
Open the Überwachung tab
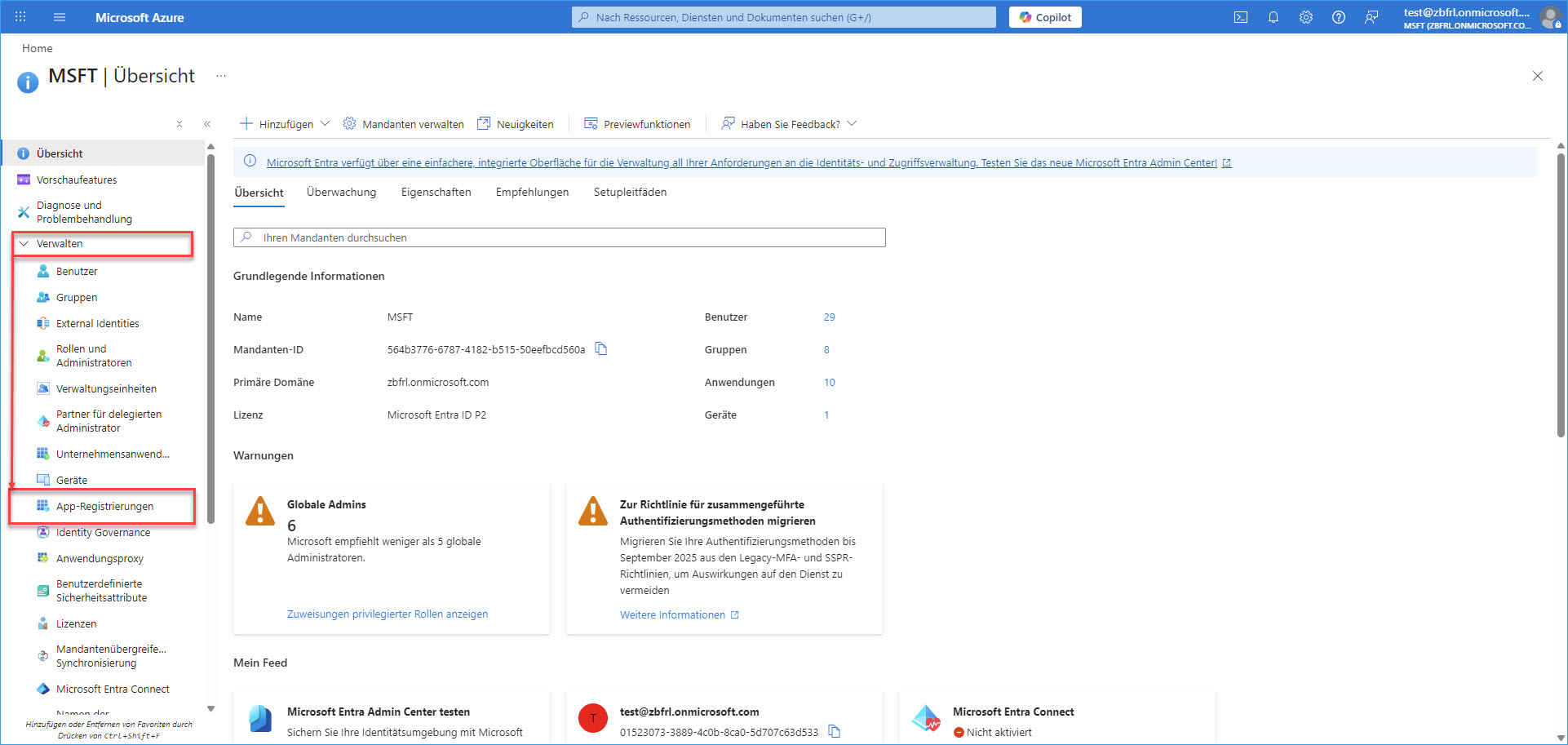coord(341,192)
